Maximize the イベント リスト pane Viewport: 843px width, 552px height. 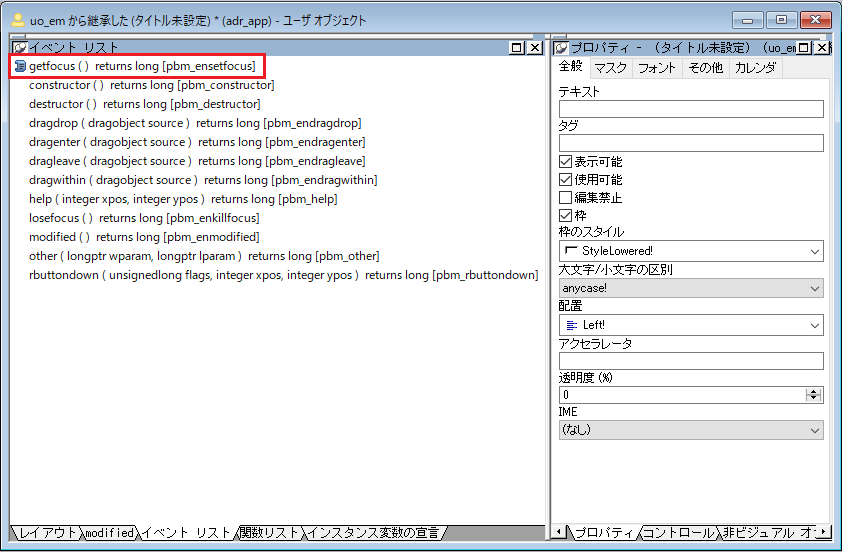coord(517,47)
